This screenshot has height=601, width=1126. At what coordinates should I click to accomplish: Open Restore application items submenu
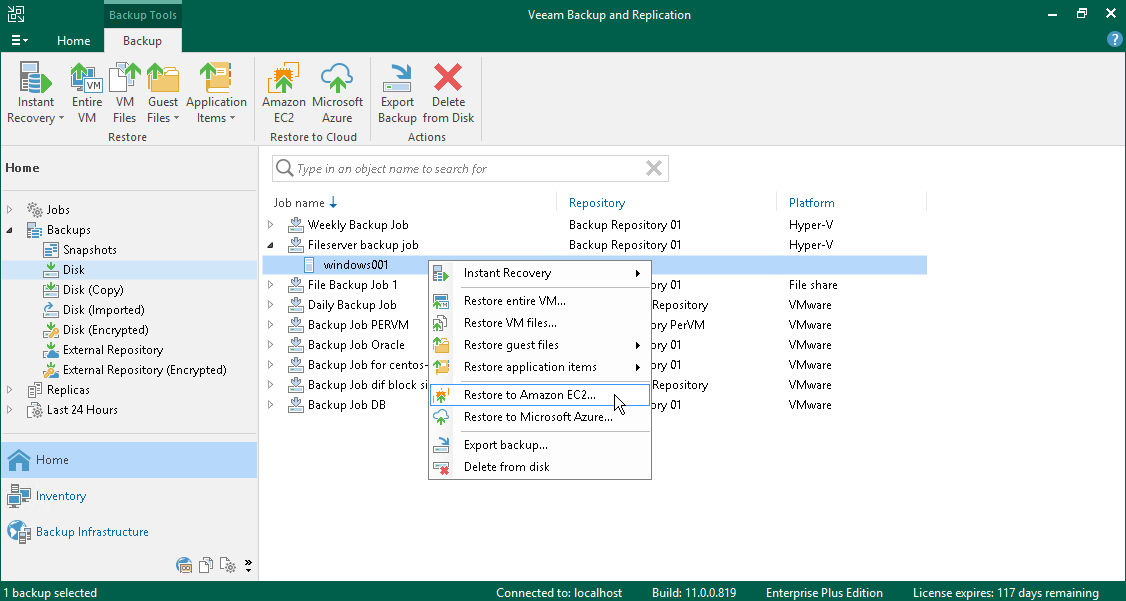[x=539, y=367]
